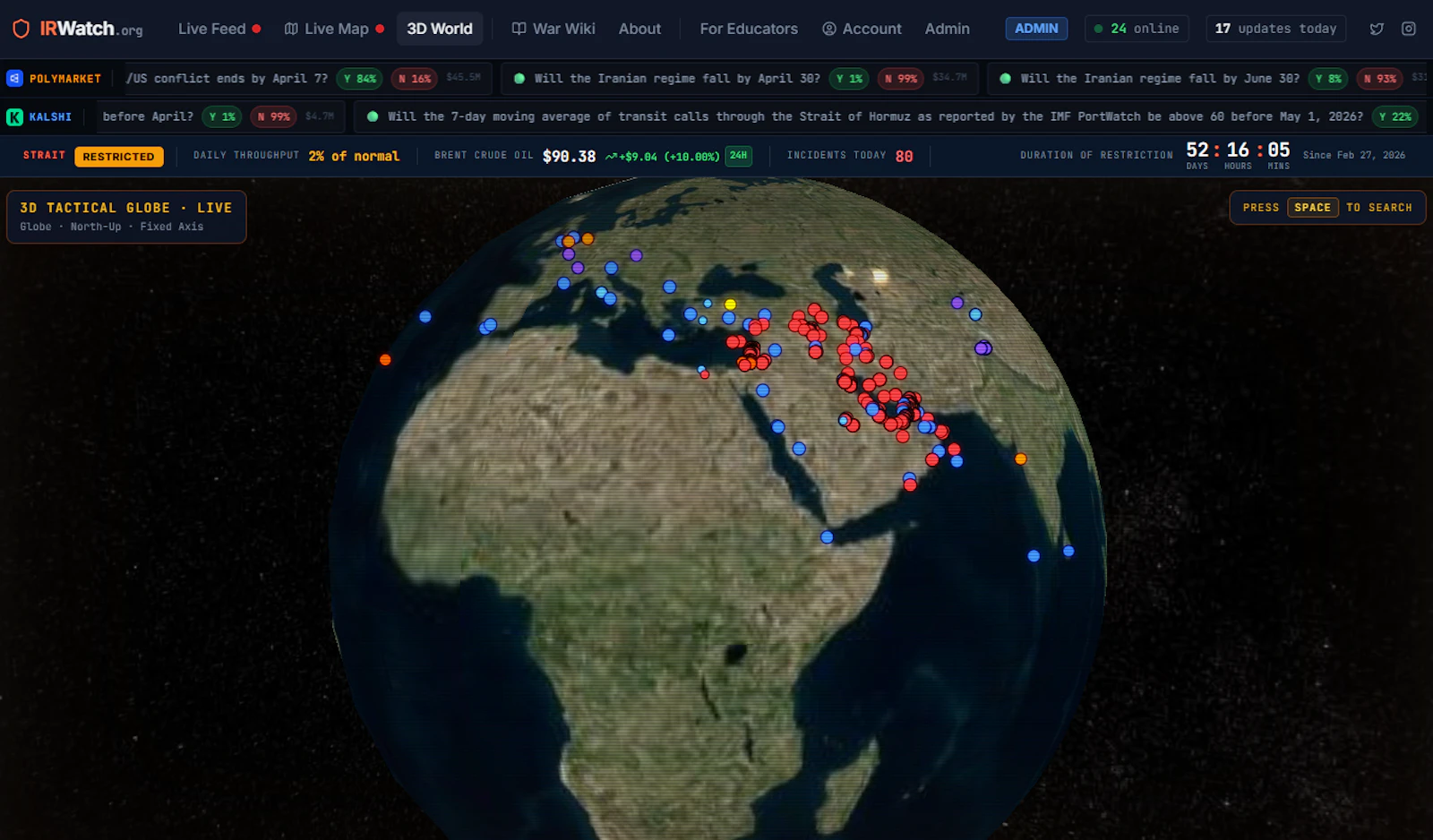Click N 99% on Kalshi before April market

click(274, 116)
